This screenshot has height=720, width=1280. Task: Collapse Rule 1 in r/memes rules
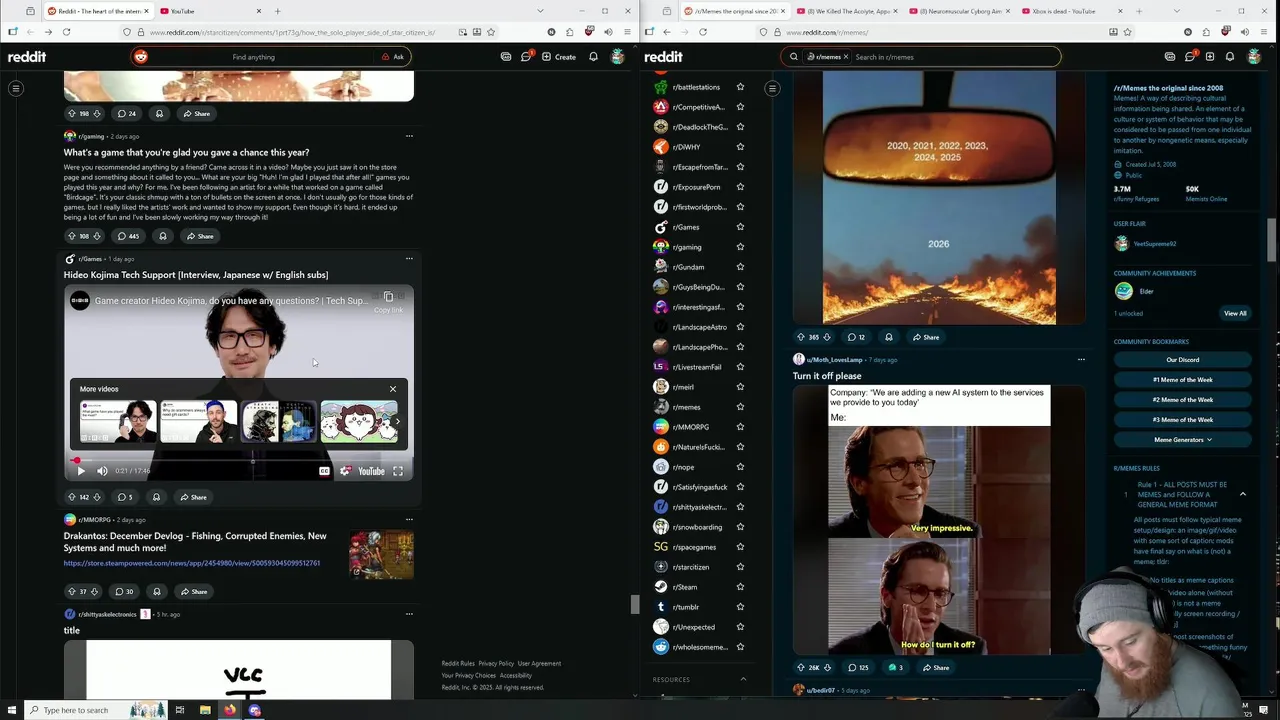(1243, 494)
